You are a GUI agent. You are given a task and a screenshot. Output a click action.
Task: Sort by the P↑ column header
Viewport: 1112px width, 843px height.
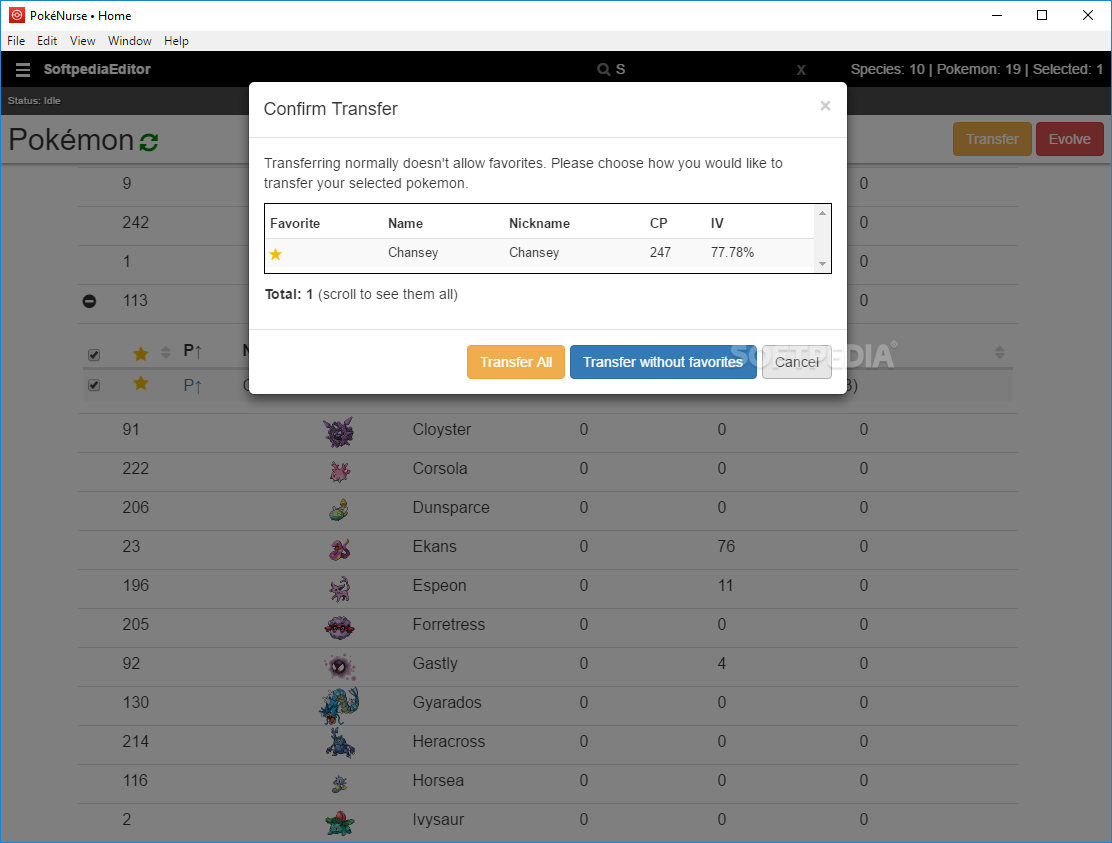(193, 350)
